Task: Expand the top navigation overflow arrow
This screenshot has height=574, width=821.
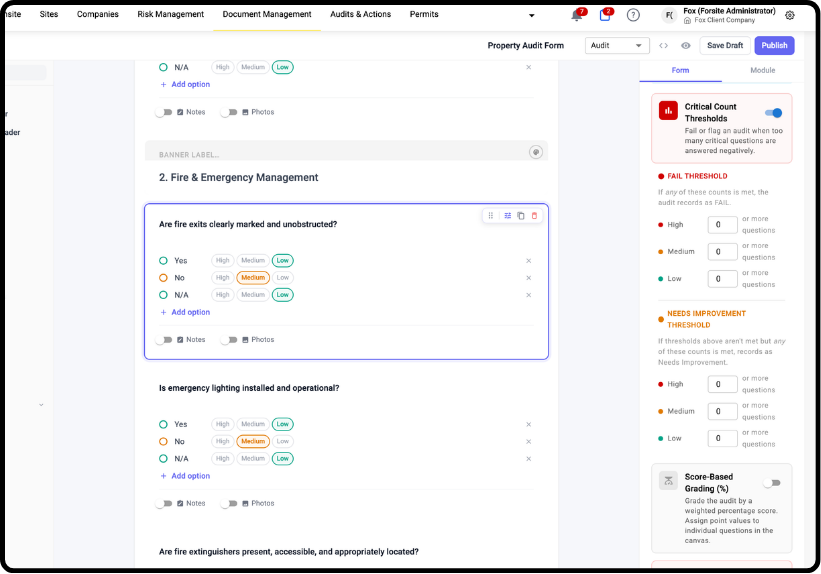Action: [531, 15]
